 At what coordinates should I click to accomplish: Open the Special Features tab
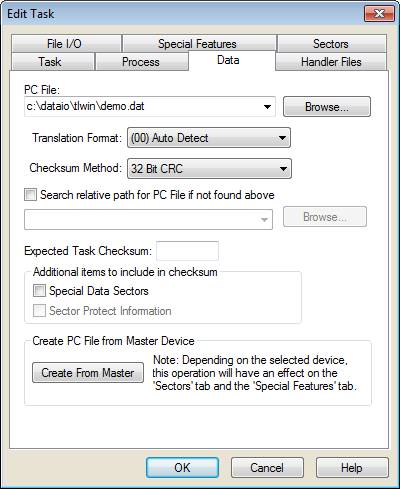[x=199, y=44]
